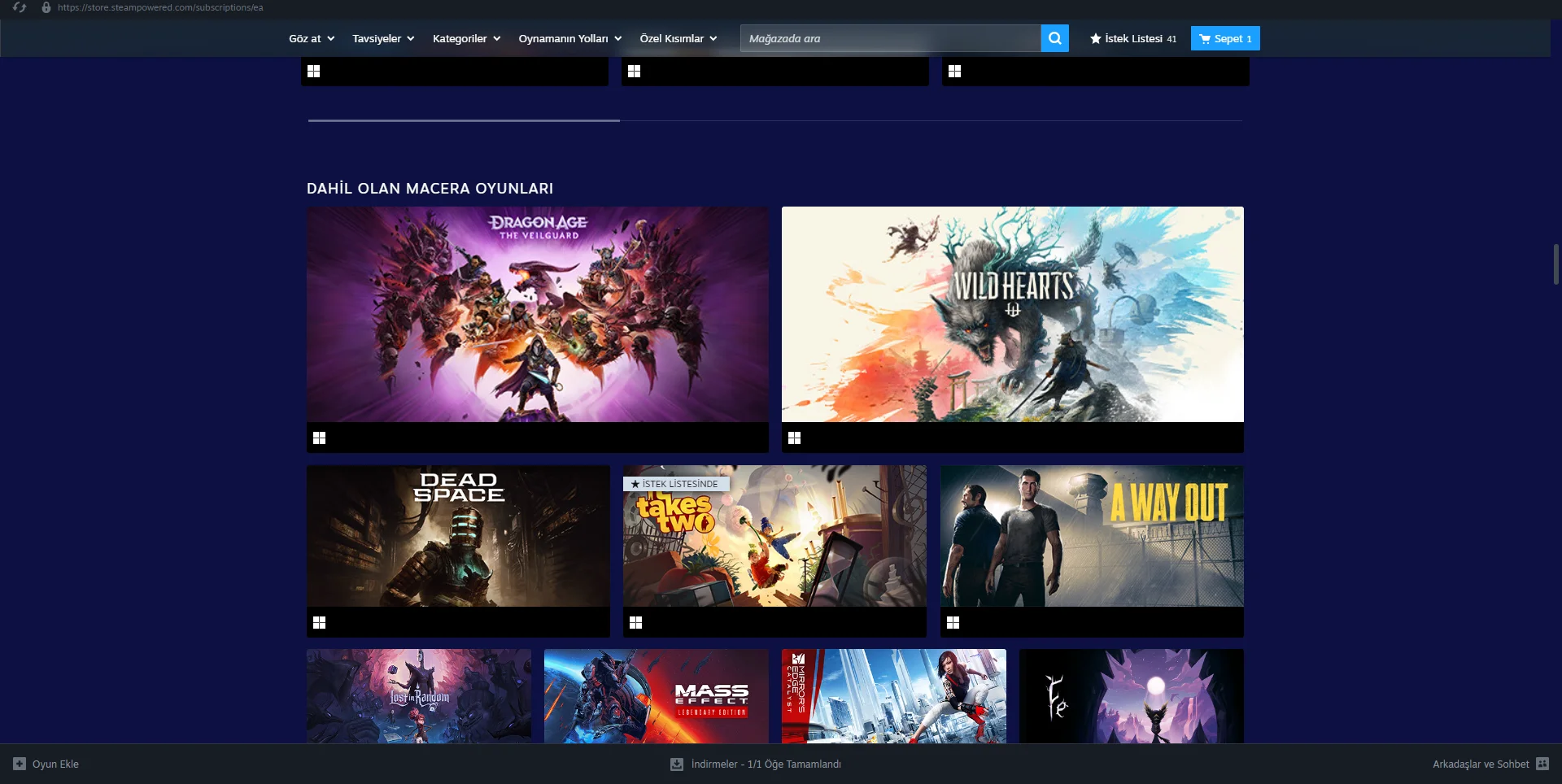
Task: Click the page reload icon
Action: point(20,7)
